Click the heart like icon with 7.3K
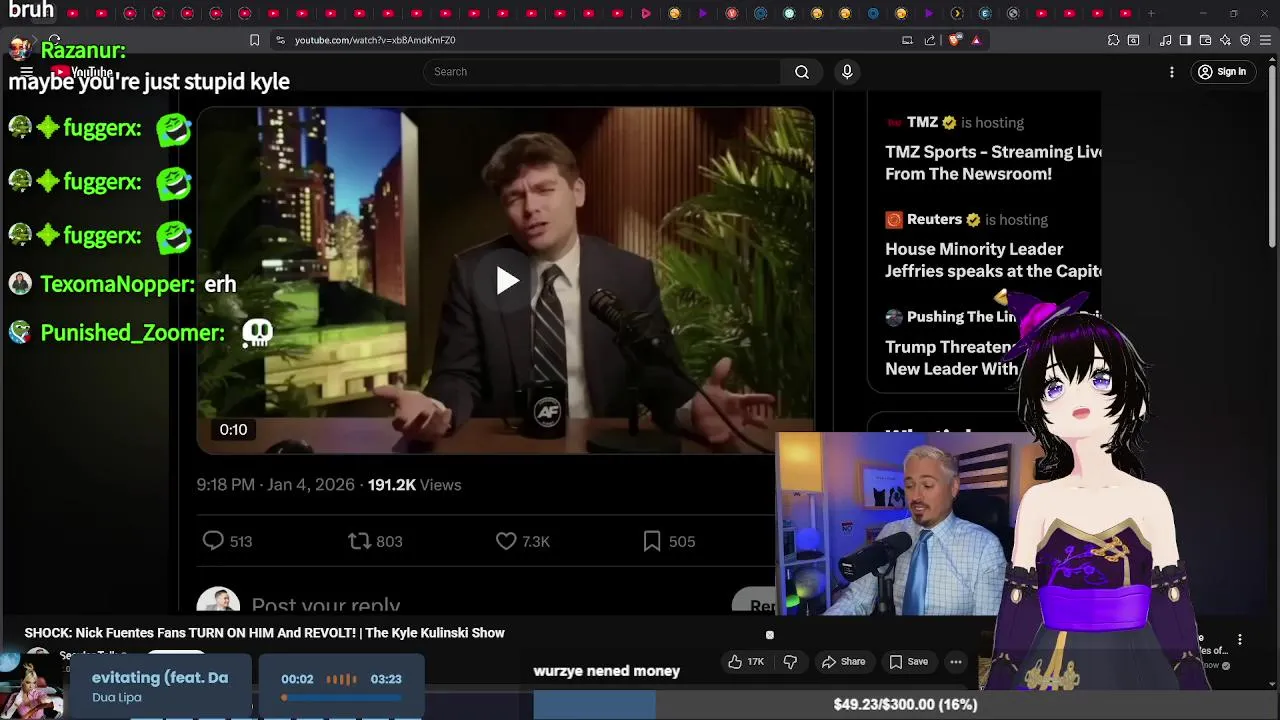Viewport: 1280px width, 720px height. pyautogui.click(x=506, y=541)
